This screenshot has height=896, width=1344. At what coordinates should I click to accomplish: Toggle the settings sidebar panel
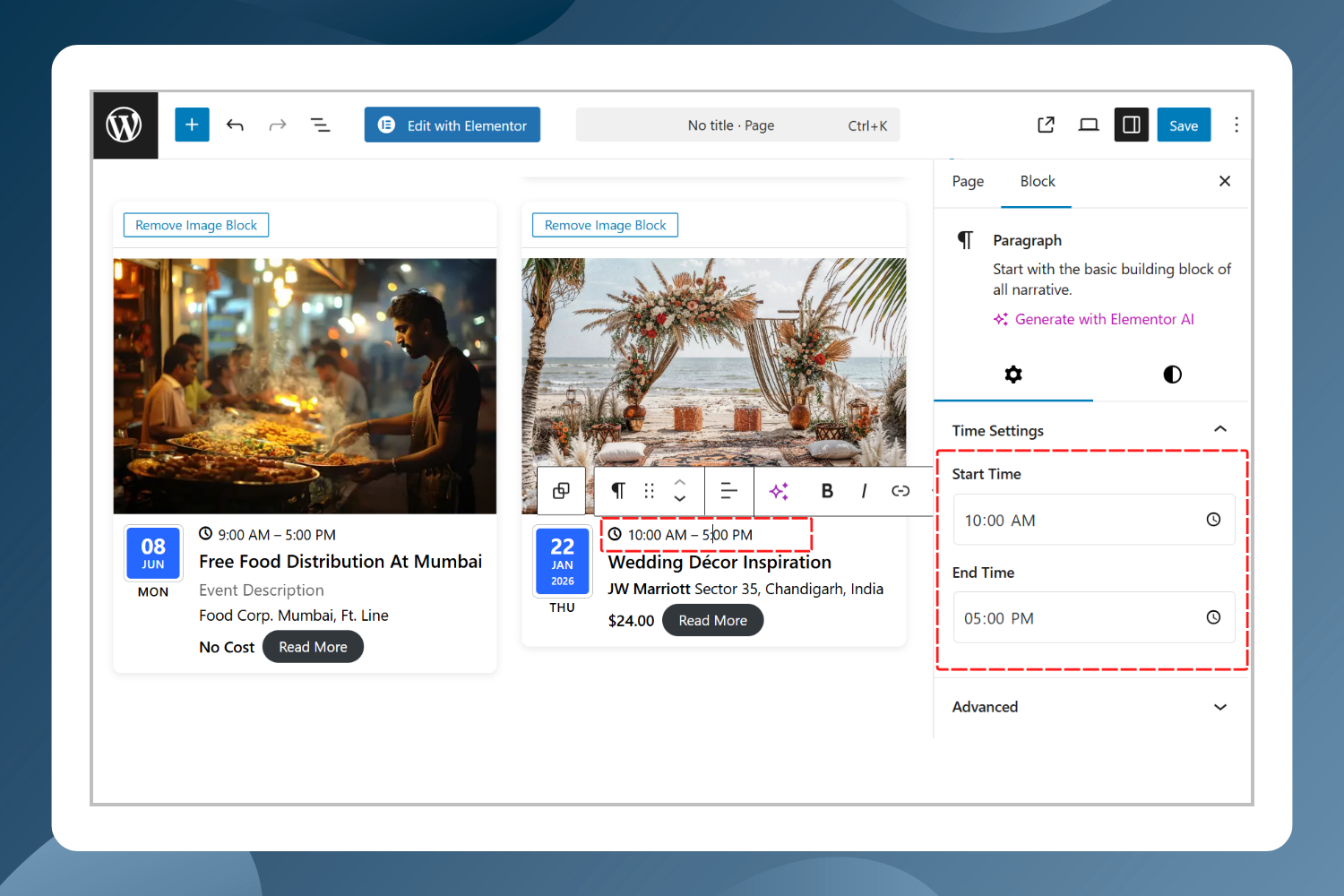[1132, 125]
